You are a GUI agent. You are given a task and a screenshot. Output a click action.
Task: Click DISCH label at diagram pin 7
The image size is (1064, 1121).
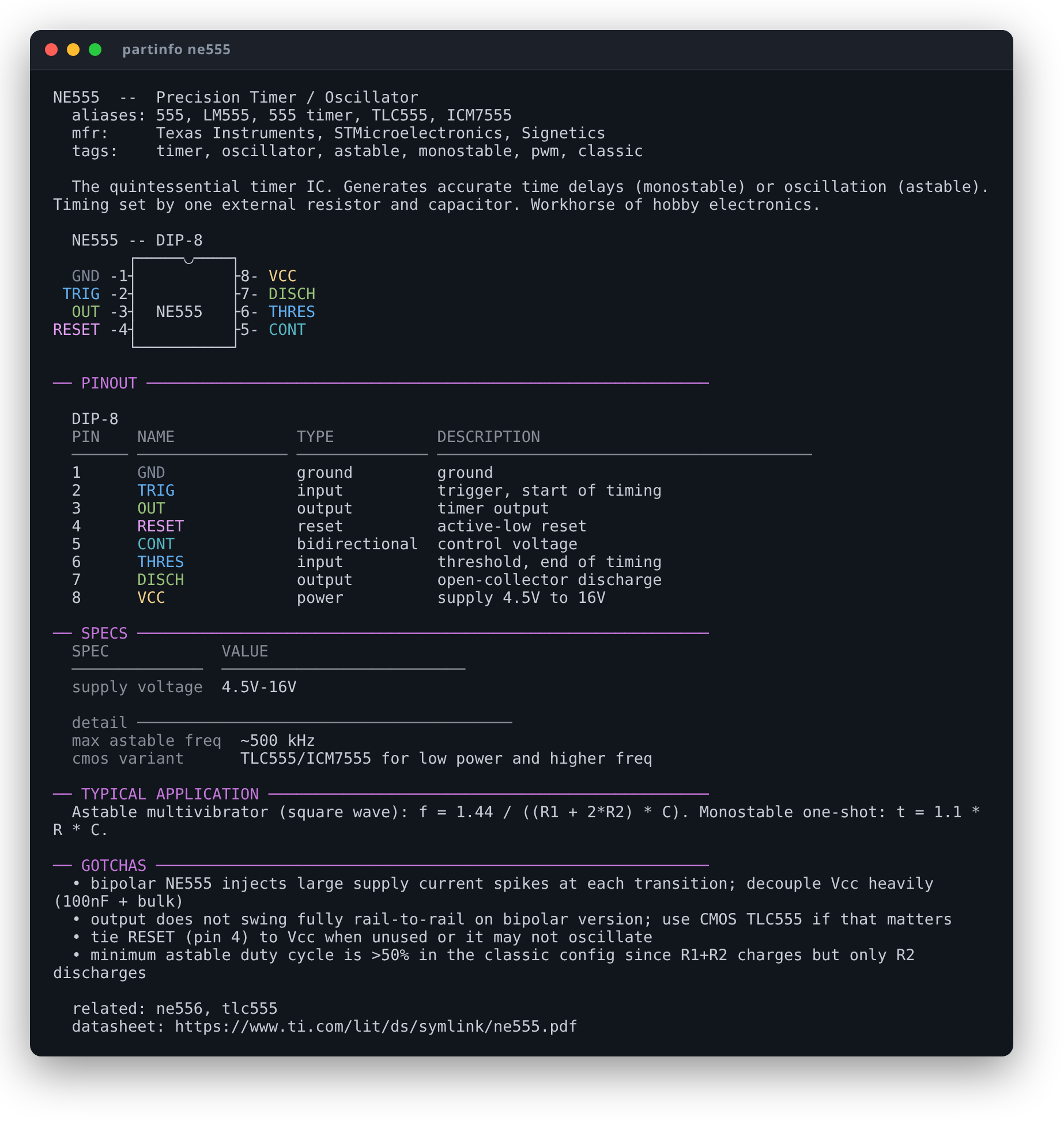coord(292,294)
